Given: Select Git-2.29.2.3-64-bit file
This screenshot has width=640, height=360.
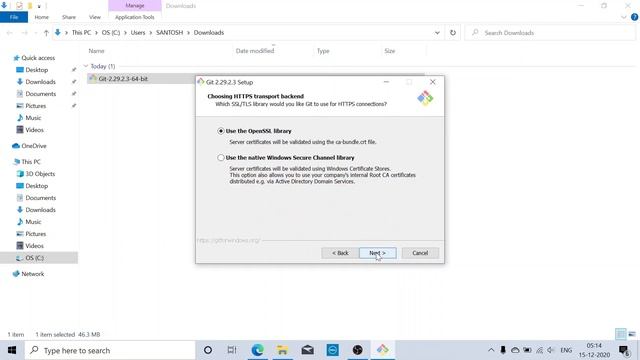Looking at the screenshot, I should coord(123,79).
